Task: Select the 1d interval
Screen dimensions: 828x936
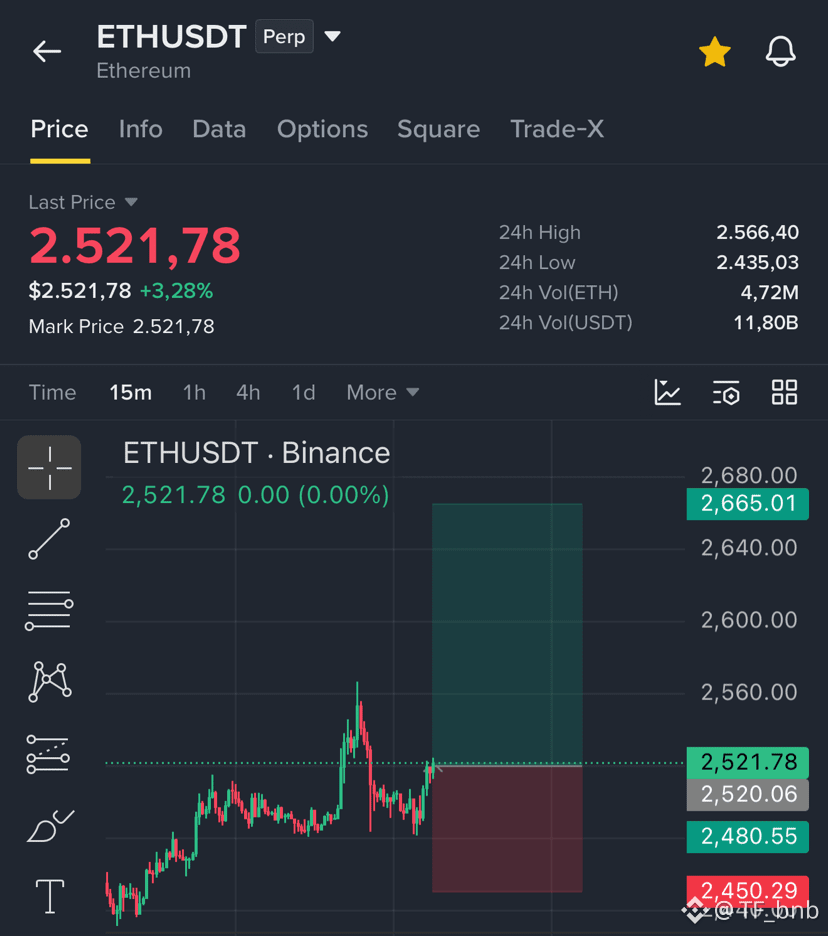Action: click(x=303, y=393)
